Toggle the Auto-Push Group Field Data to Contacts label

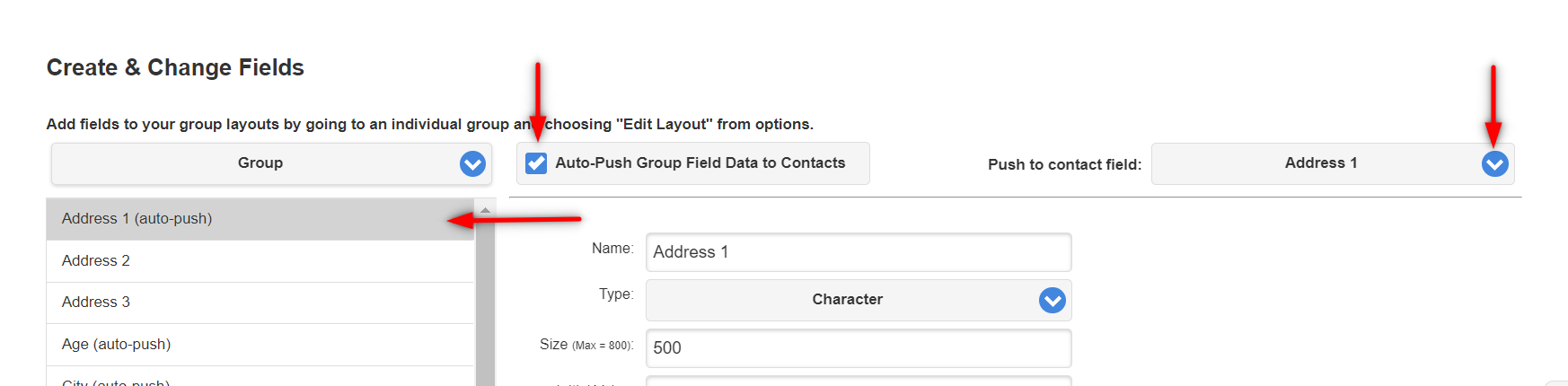700,163
